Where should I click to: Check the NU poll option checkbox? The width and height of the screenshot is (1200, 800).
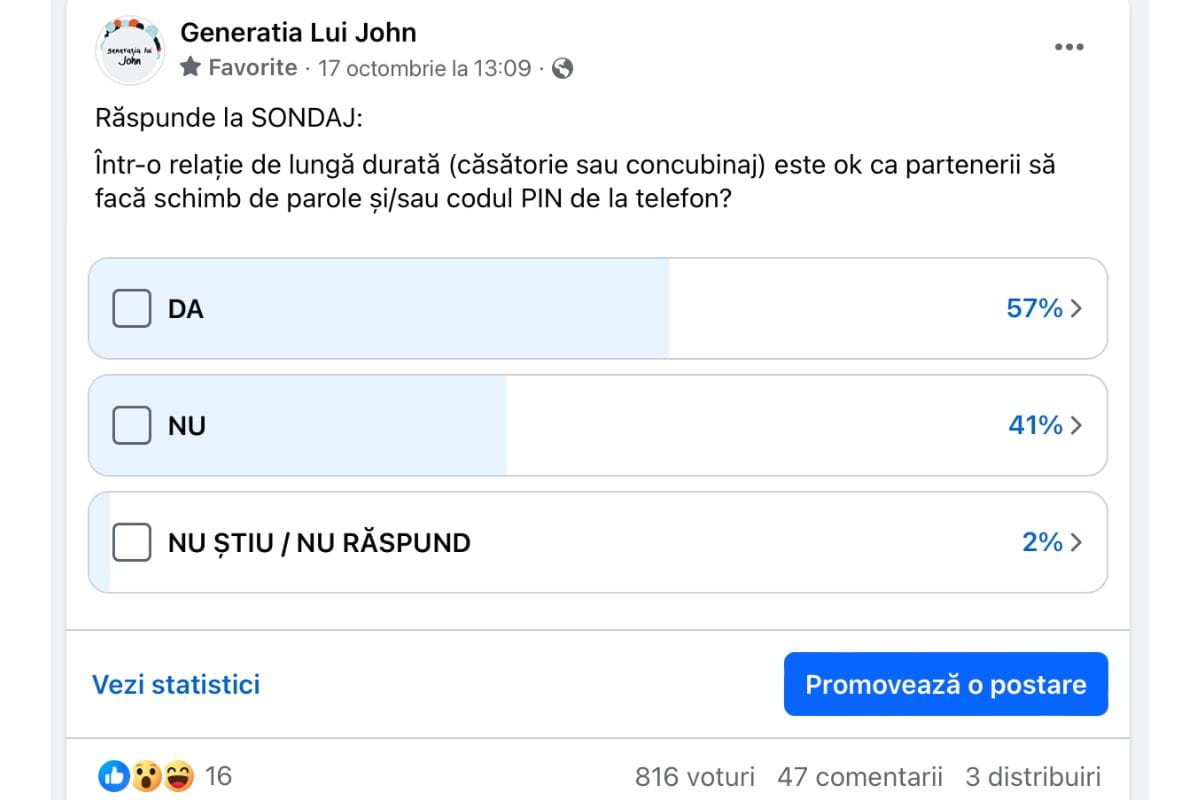[x=131, y=425]
